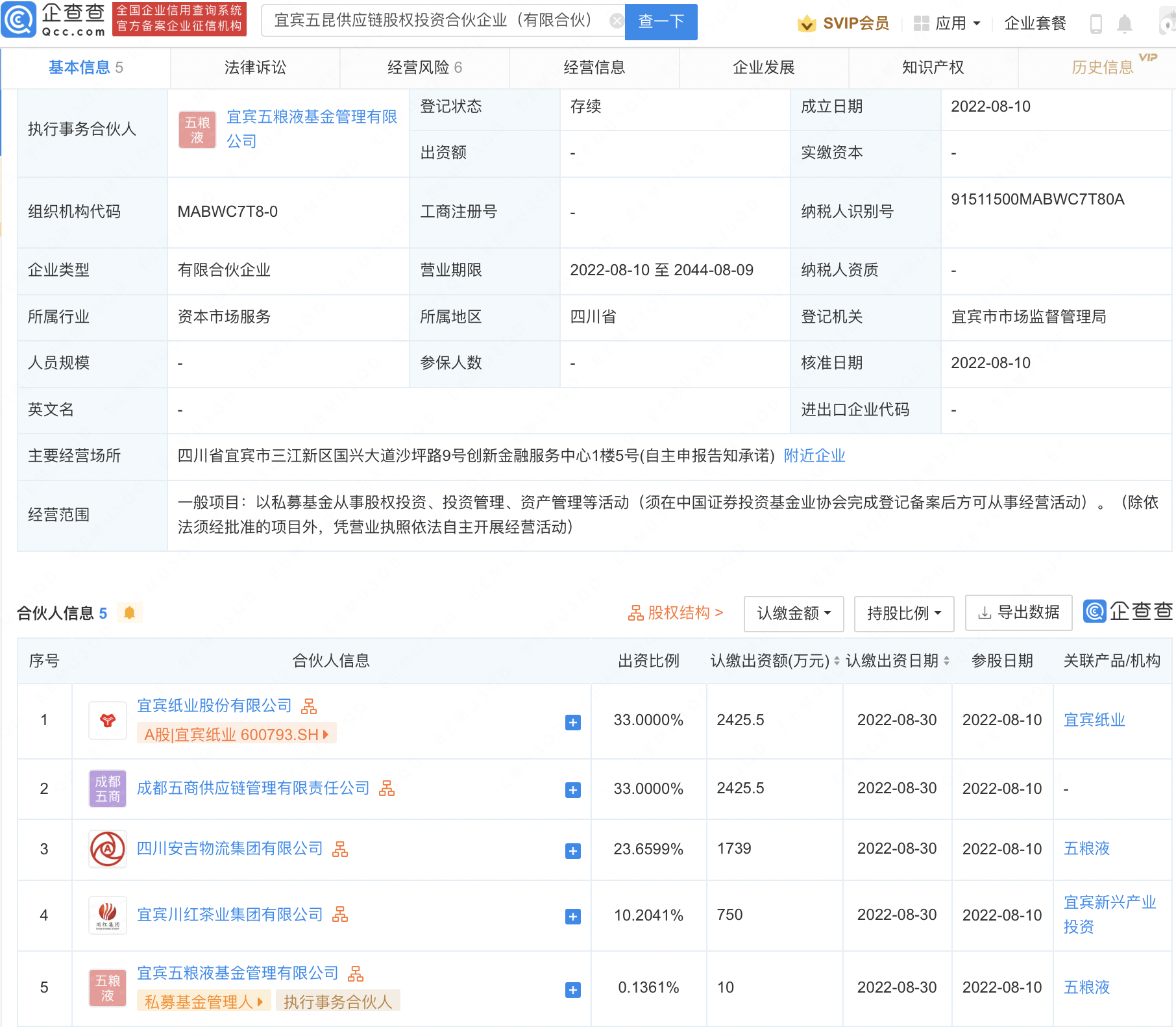Screen dimensions: 1176x1027
Task: Open equity chart icon for 宜宾纸业股份有限公司
Action: (309, 706)
